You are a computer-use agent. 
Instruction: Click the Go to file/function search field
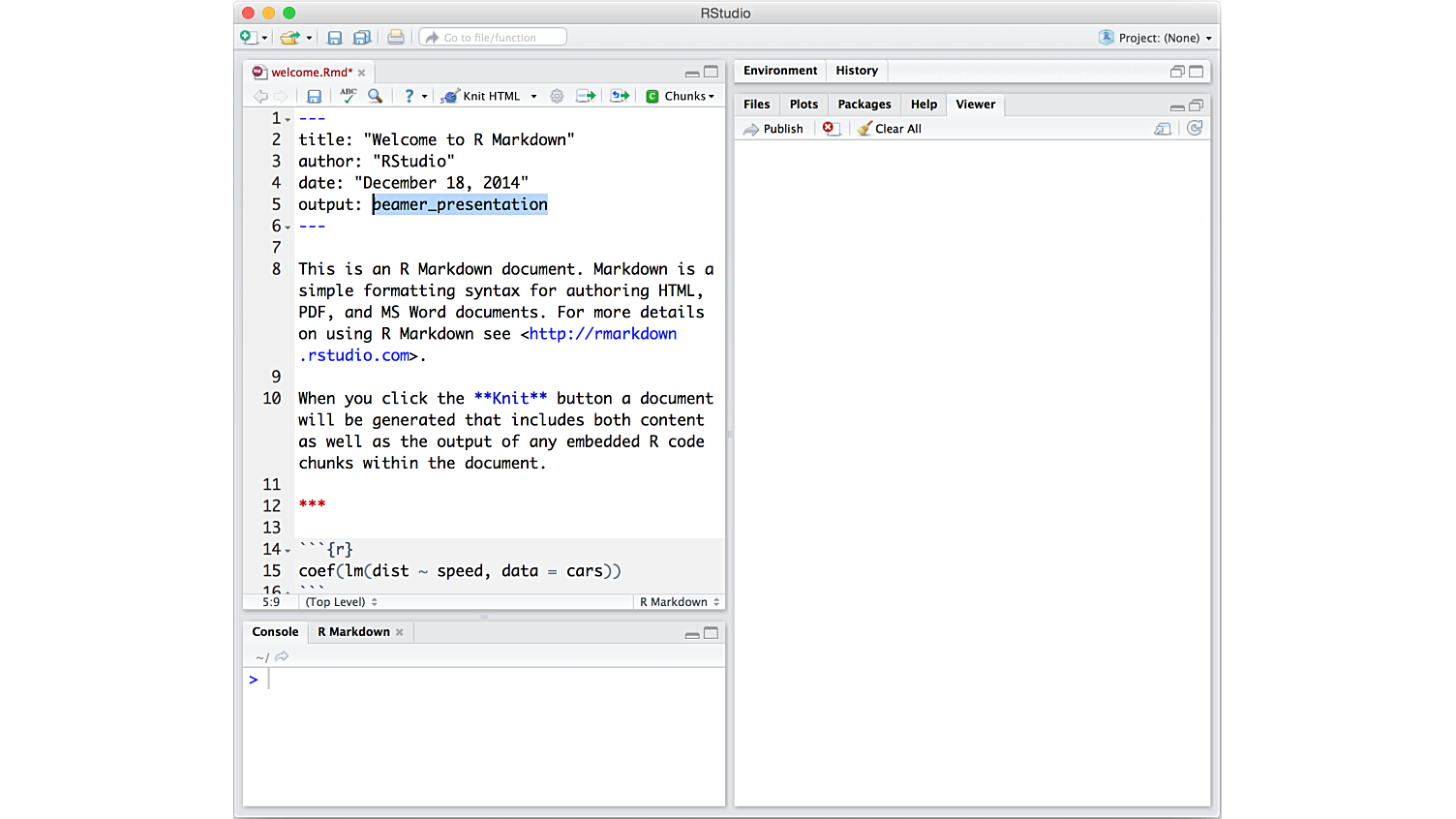coord(494,38)
